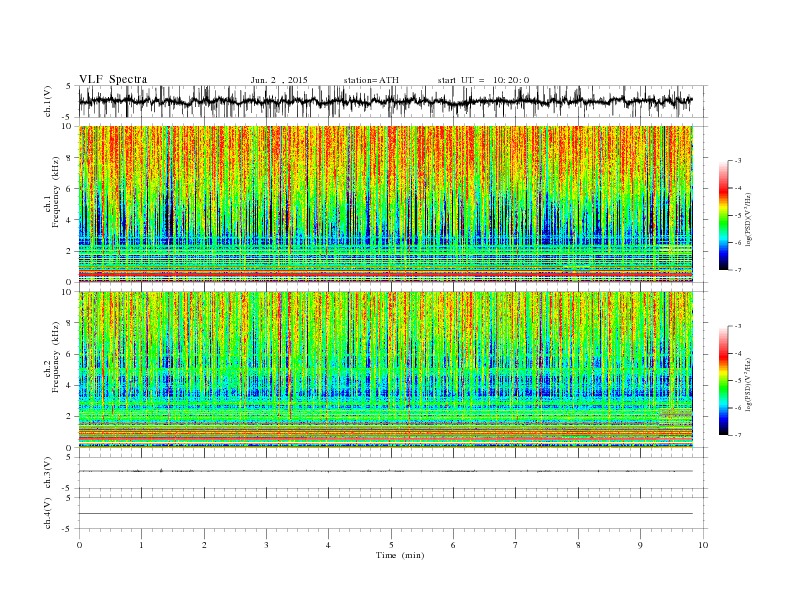Screen dimensions: 792x612
Task: Click the log(PSD) label beside the ch.1 colorbar
Action: click(x=748, y=218)
